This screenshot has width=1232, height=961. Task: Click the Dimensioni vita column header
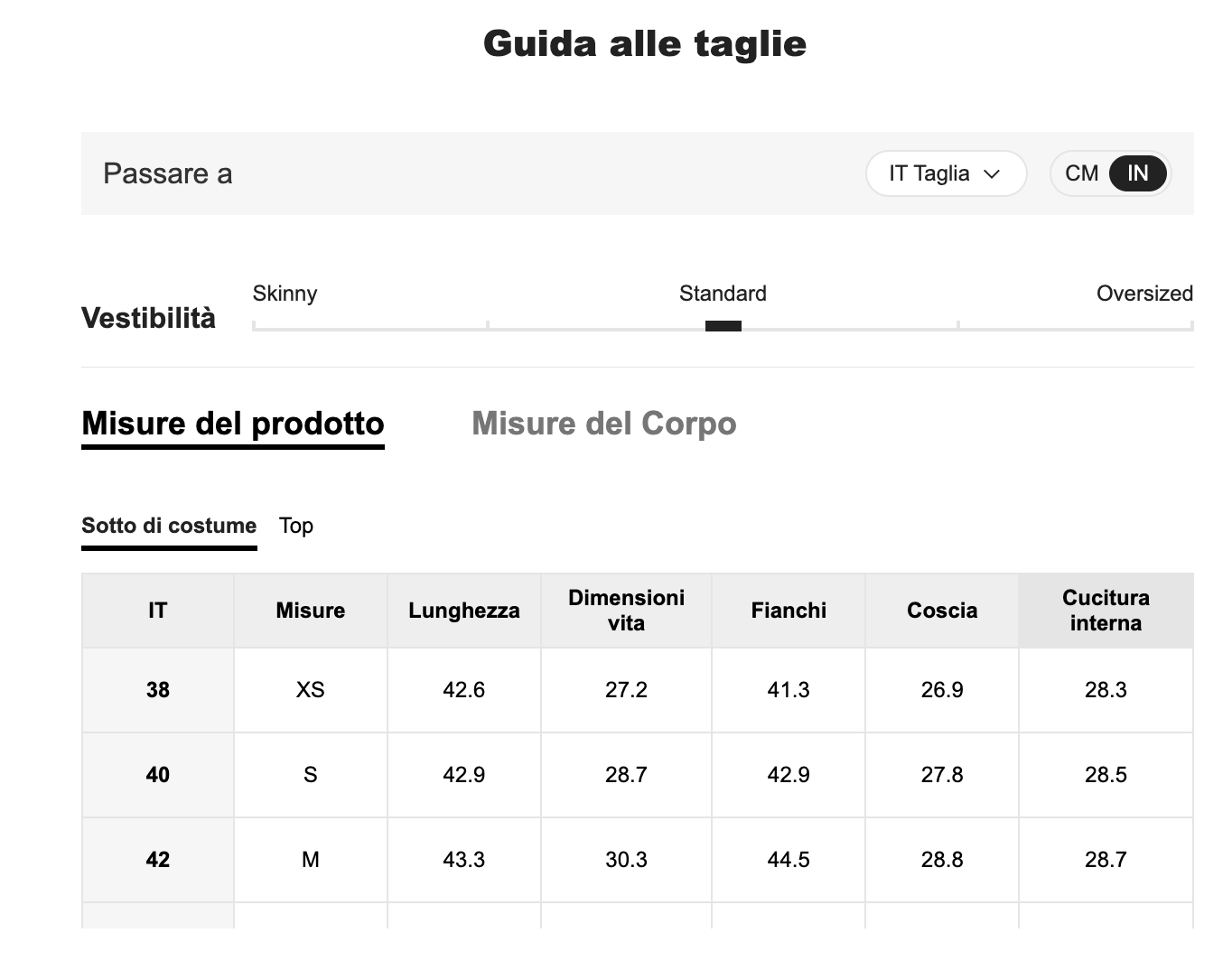[626, 611]
